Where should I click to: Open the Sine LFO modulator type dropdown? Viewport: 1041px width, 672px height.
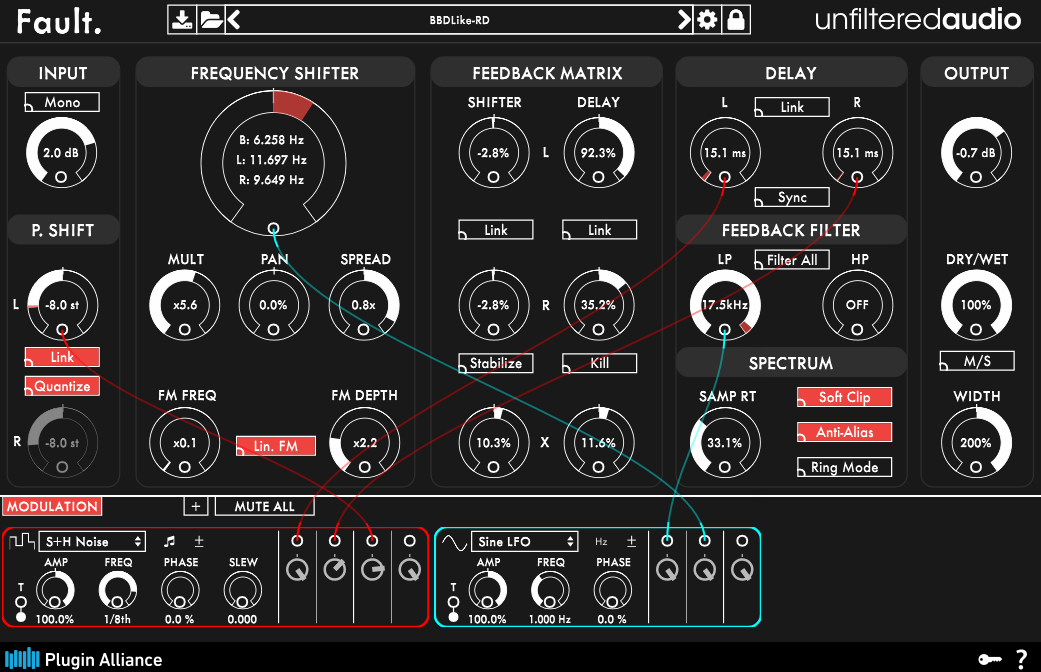(526, 542)
